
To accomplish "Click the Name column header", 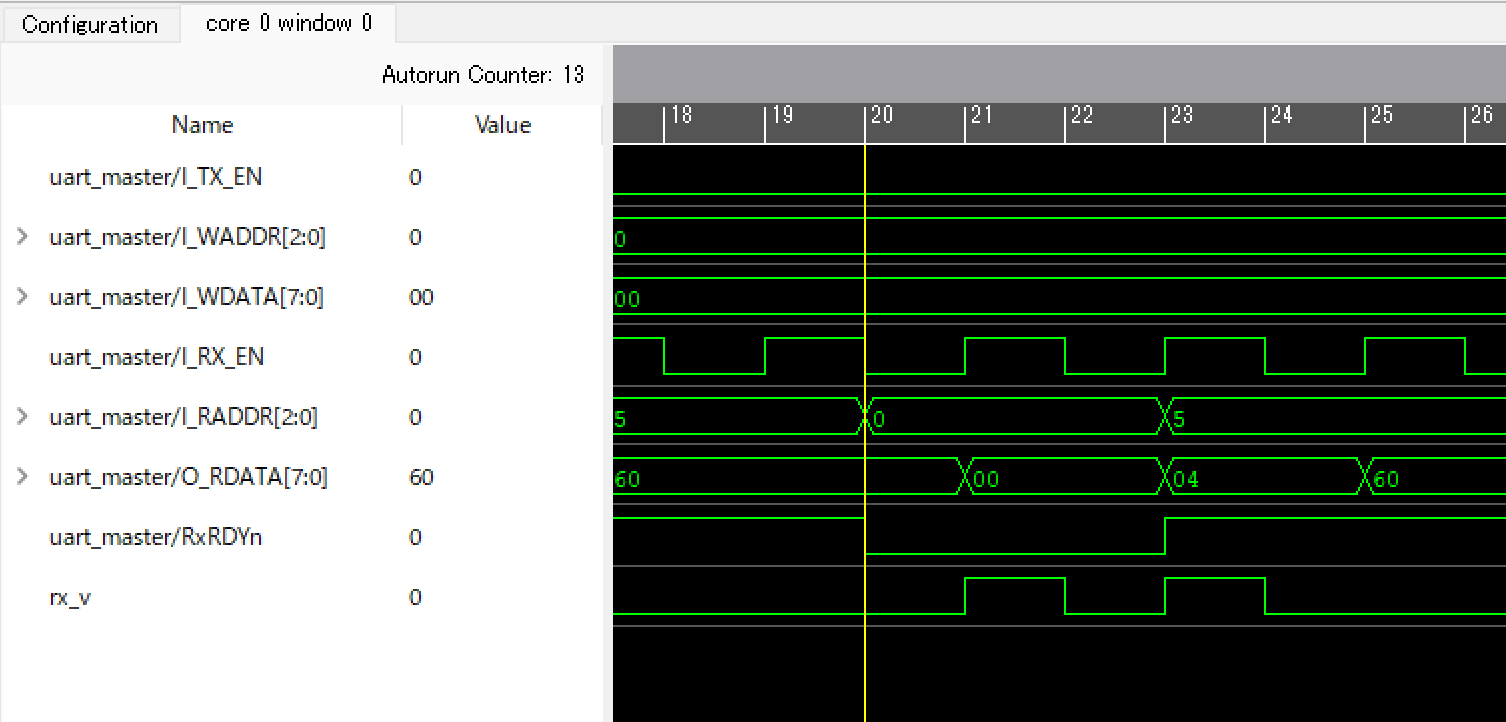I will click(x=202, y=125).
